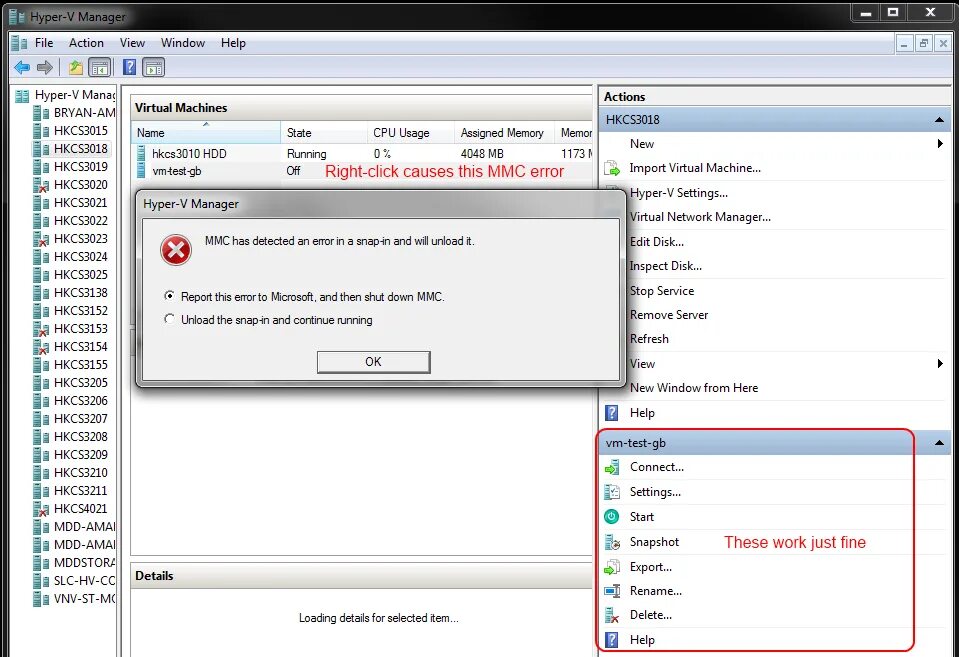The height and width of the screenshot is (657, 959).
Task: Click Inspect Disk... action
Action: [666, 266]
